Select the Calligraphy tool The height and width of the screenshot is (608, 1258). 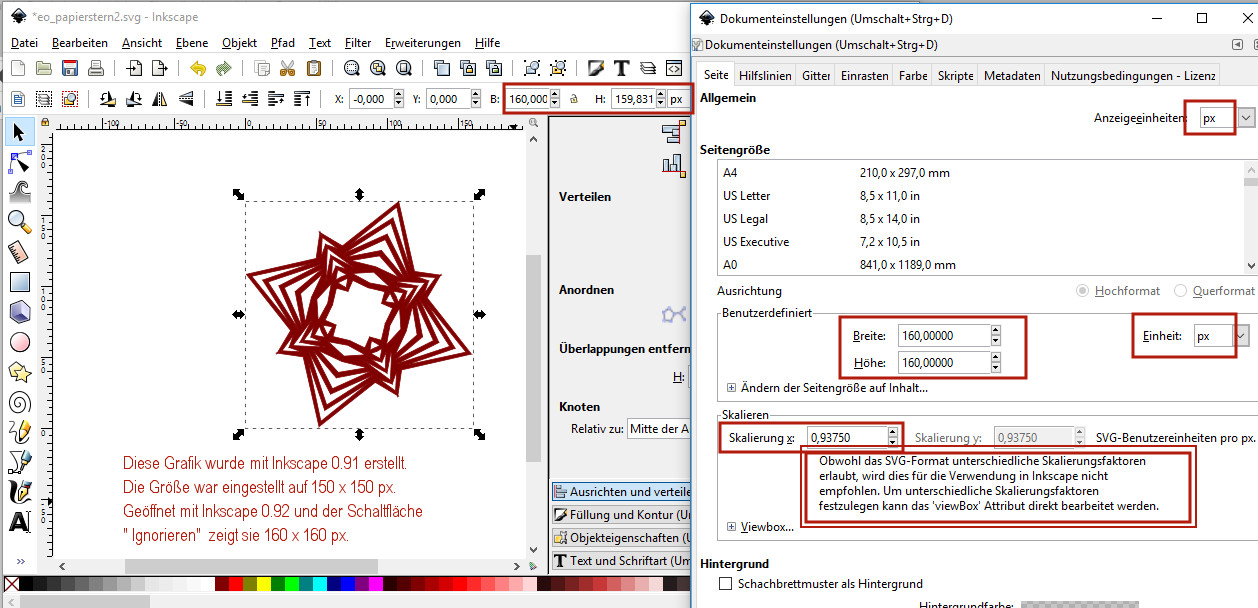pyautogui.click(x=19, y=492)
